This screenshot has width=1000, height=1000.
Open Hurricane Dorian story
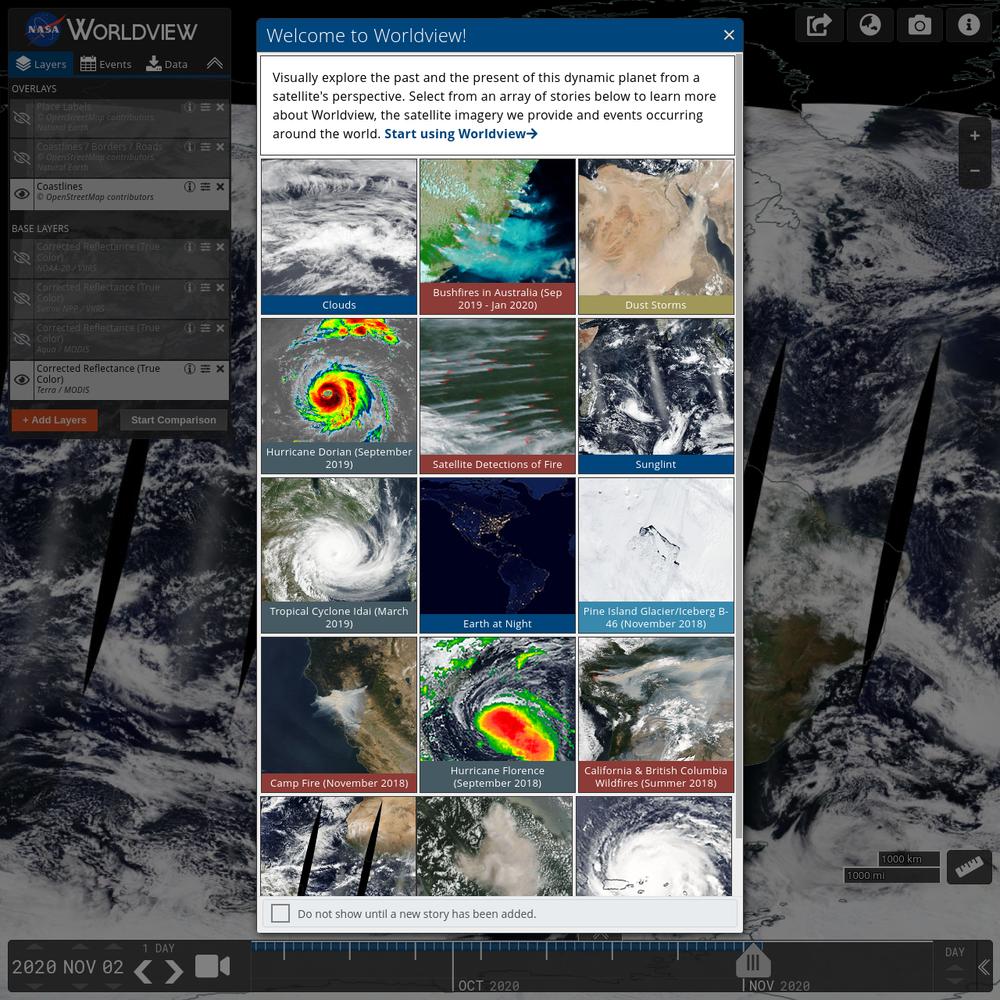tap(339, 396)
